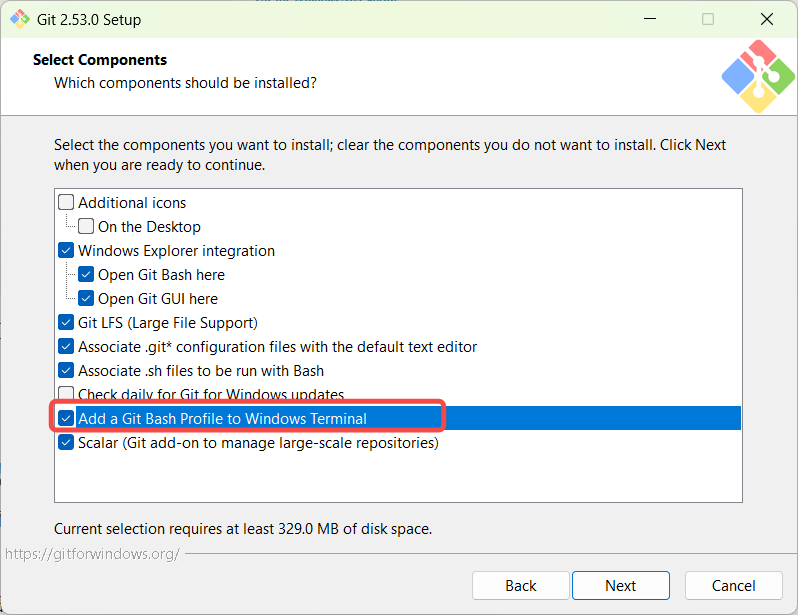Uncheck Windows Explorer integration

tap(67, 251)
